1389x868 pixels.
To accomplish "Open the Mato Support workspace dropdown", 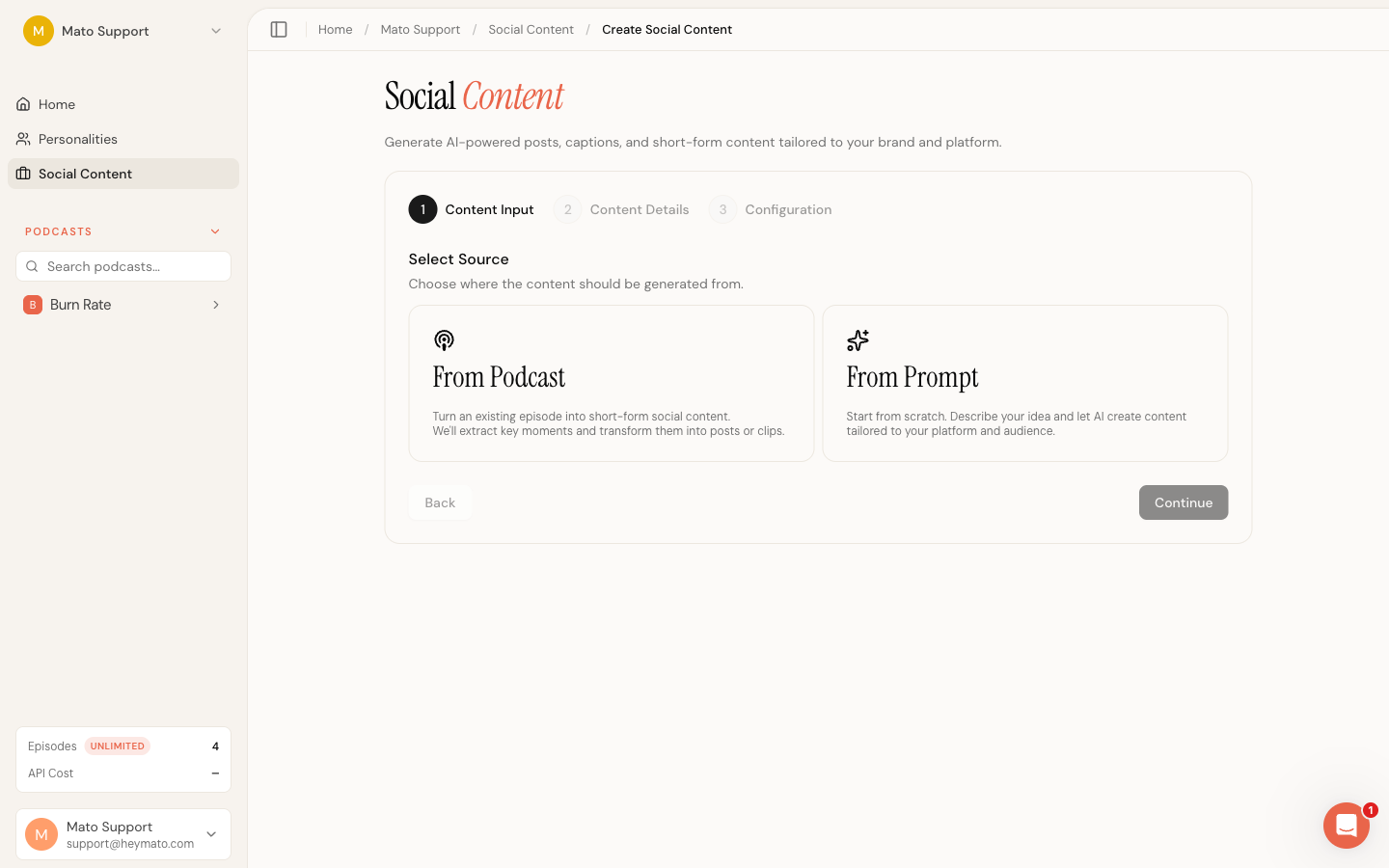I will coord(123,31).
